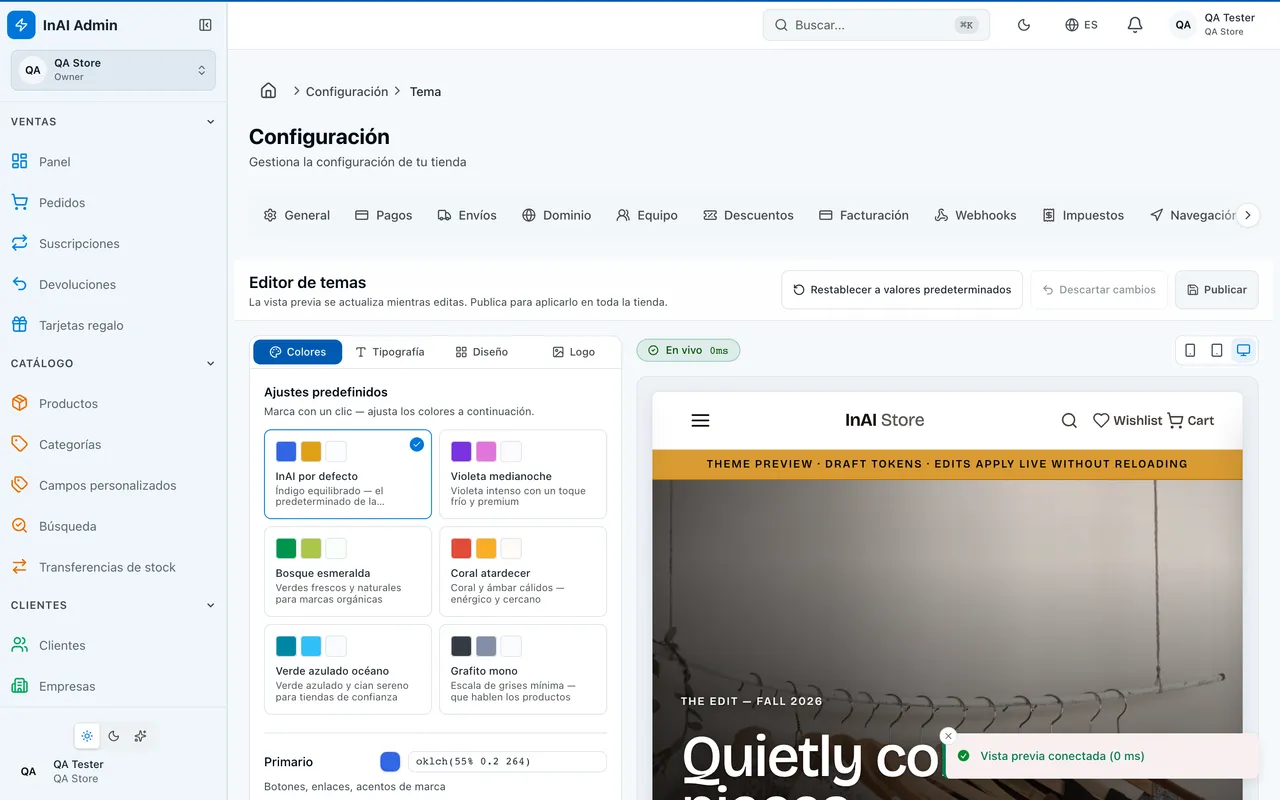
Task: Select the Violeta medianoche preset
Action: 523,474
